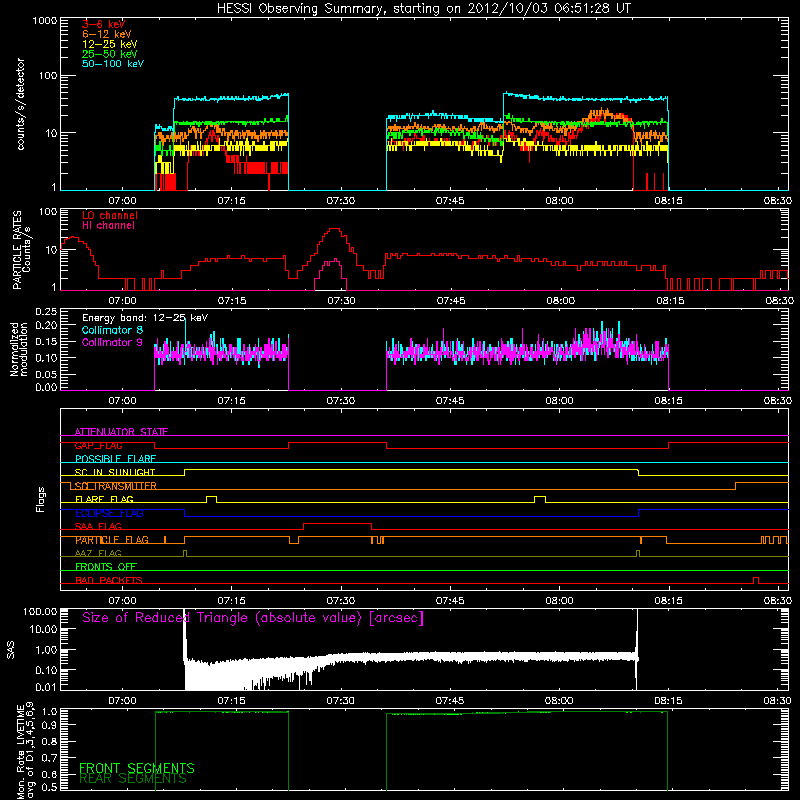800x800 pixels.
Task: Click the HESSI Observing Summary title
Action: pos(423,9)
